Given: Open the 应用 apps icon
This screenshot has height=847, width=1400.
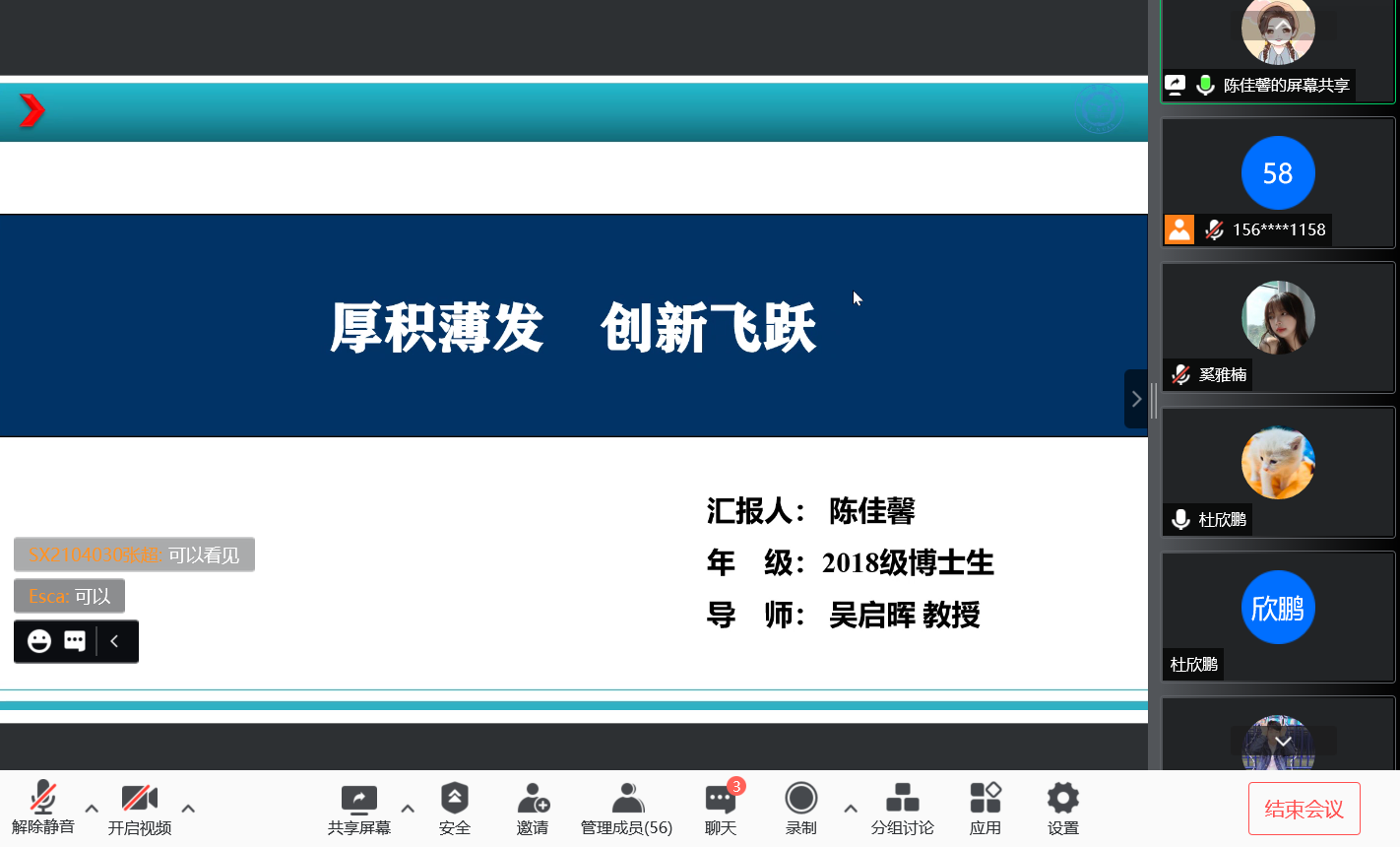Looking at the screenshot, I should coord(985,799).
